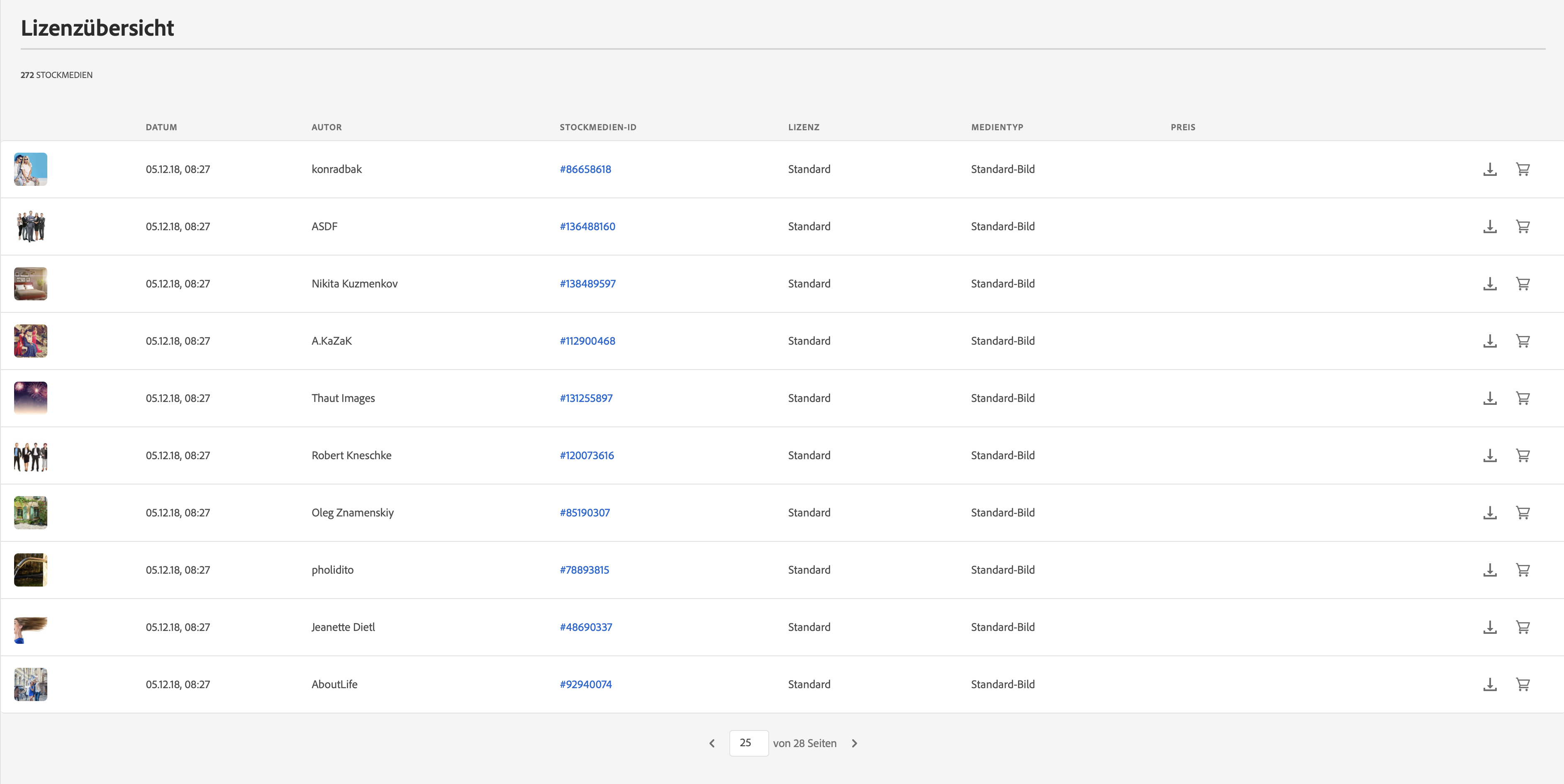Open stock media ID #86658618
The height and width of the screenshot is (784, 1564).
[x=585, y=169]
